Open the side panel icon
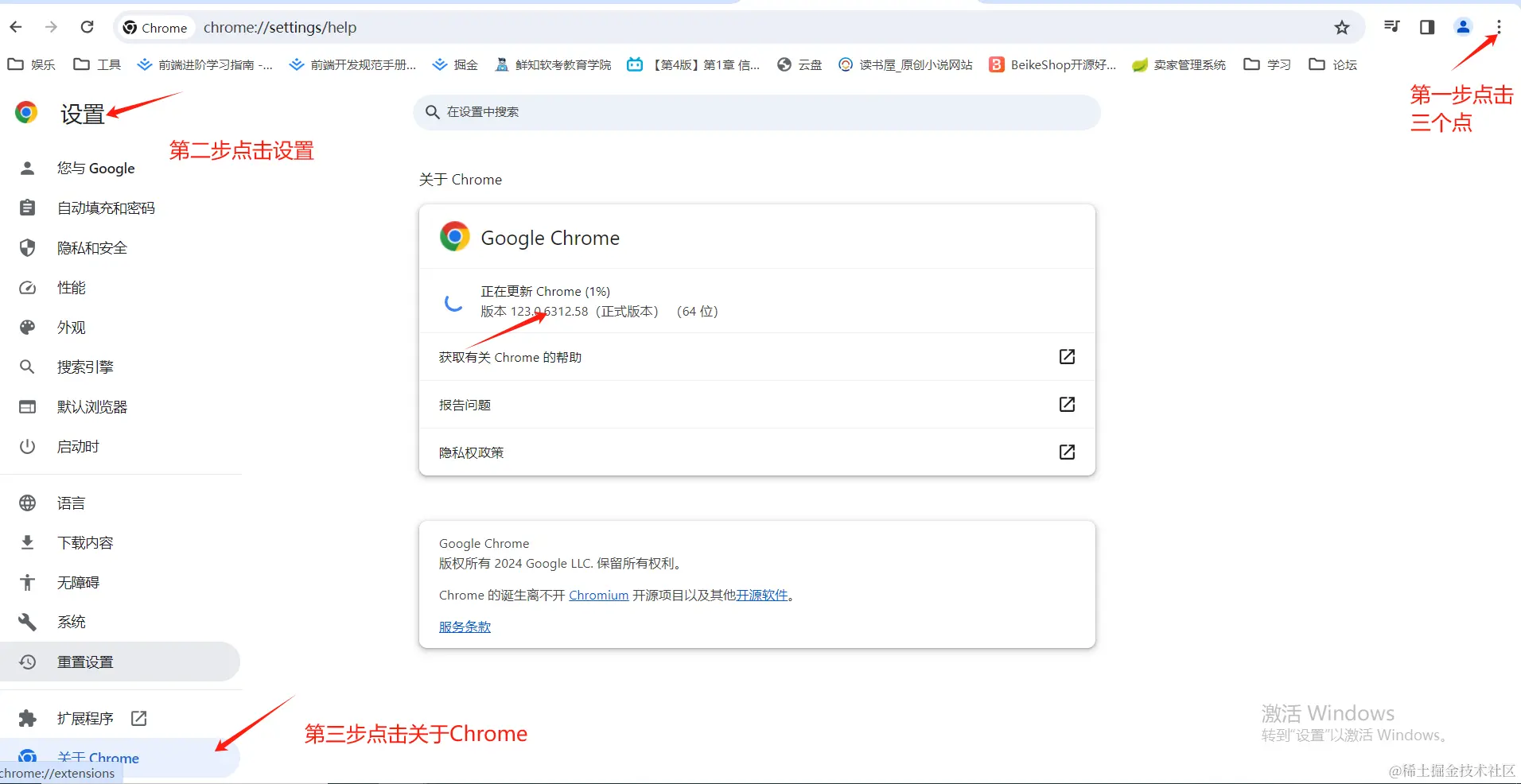This screenshot has height=784, width=1521. pos(1427,27)
